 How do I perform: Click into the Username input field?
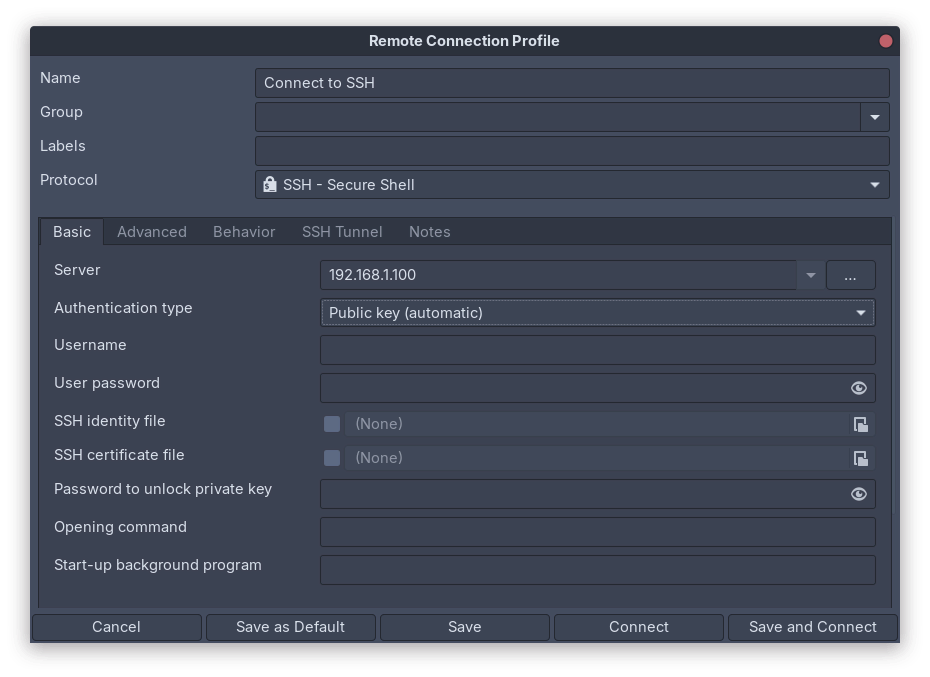click(597, 350)
